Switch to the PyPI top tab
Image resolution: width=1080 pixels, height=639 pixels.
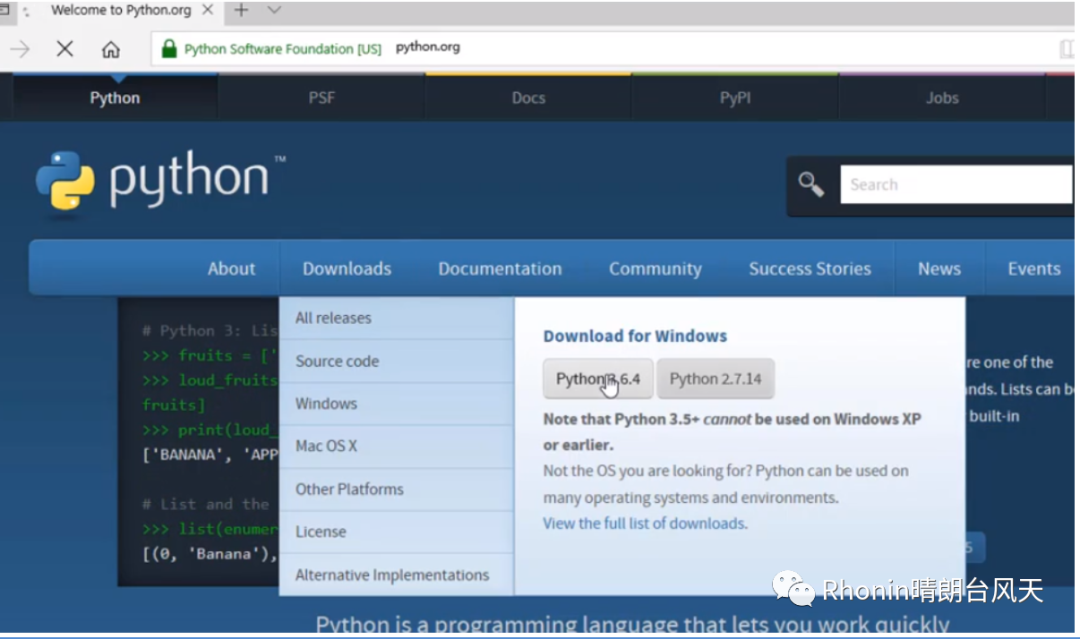pyautogui.click(x=735, y=98)
